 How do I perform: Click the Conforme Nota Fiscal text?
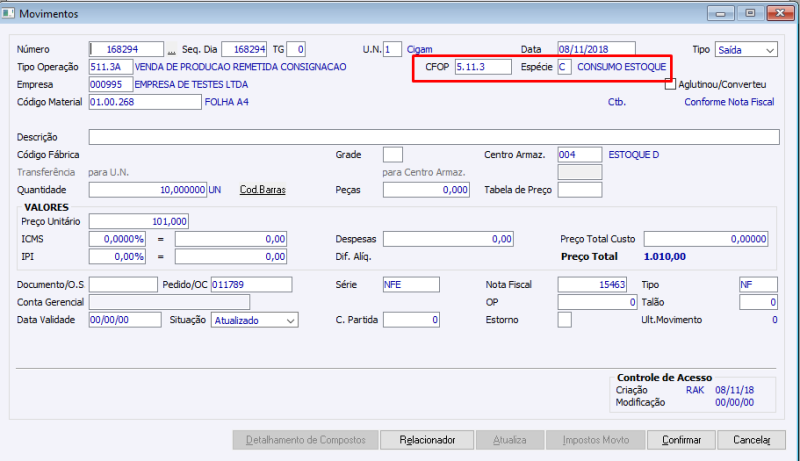pyautogui.click(x=729, y=102)
